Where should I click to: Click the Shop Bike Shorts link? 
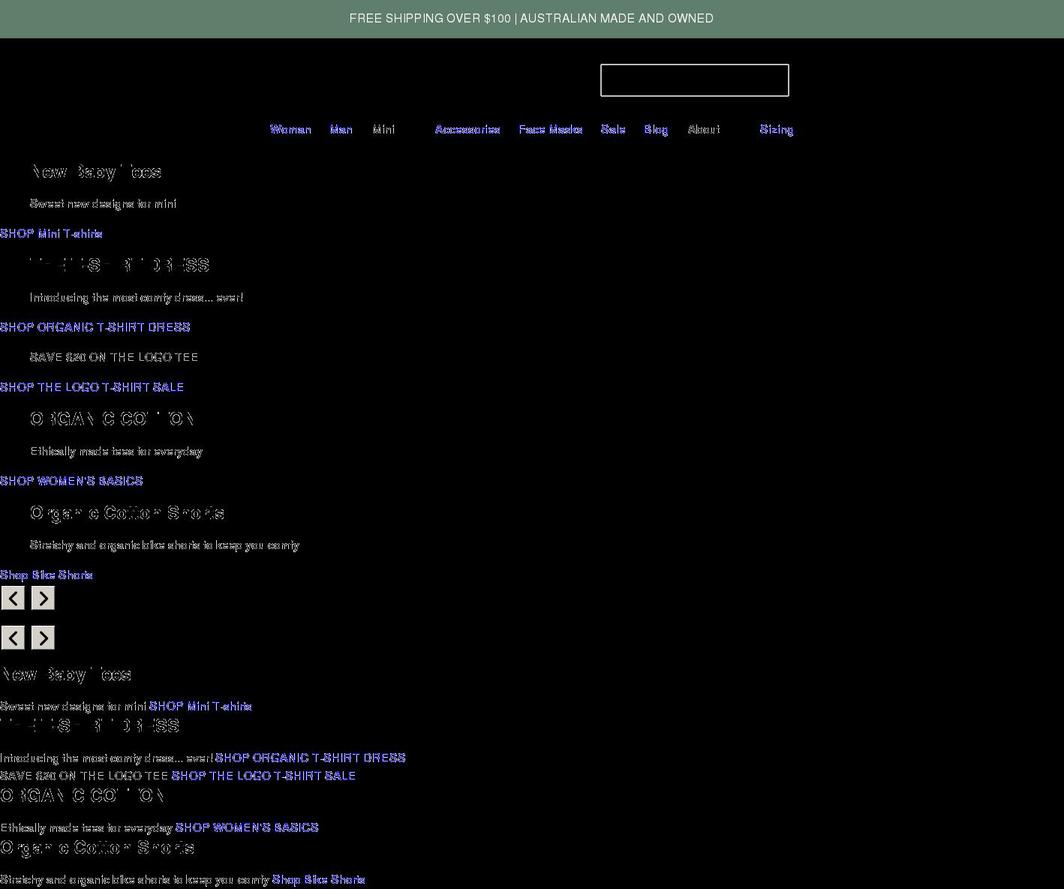pyautogui.click(x=46, y=574)
